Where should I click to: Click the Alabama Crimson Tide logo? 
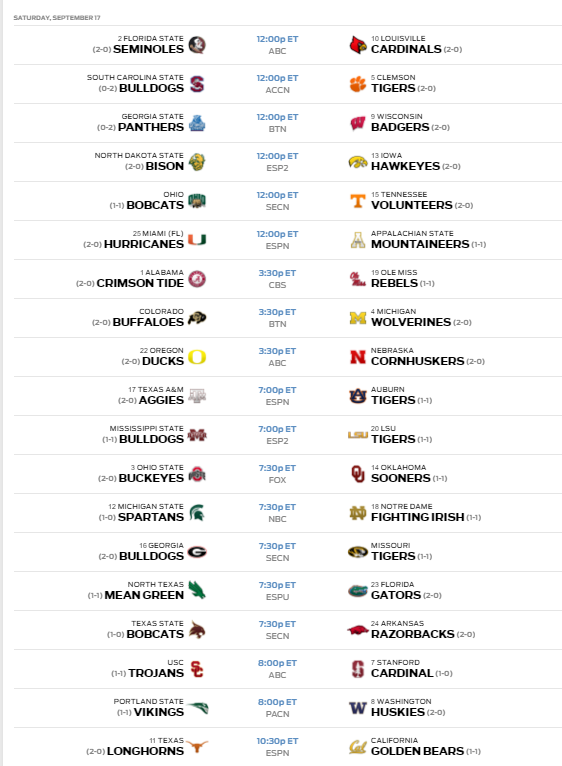[x=197, y=279]
